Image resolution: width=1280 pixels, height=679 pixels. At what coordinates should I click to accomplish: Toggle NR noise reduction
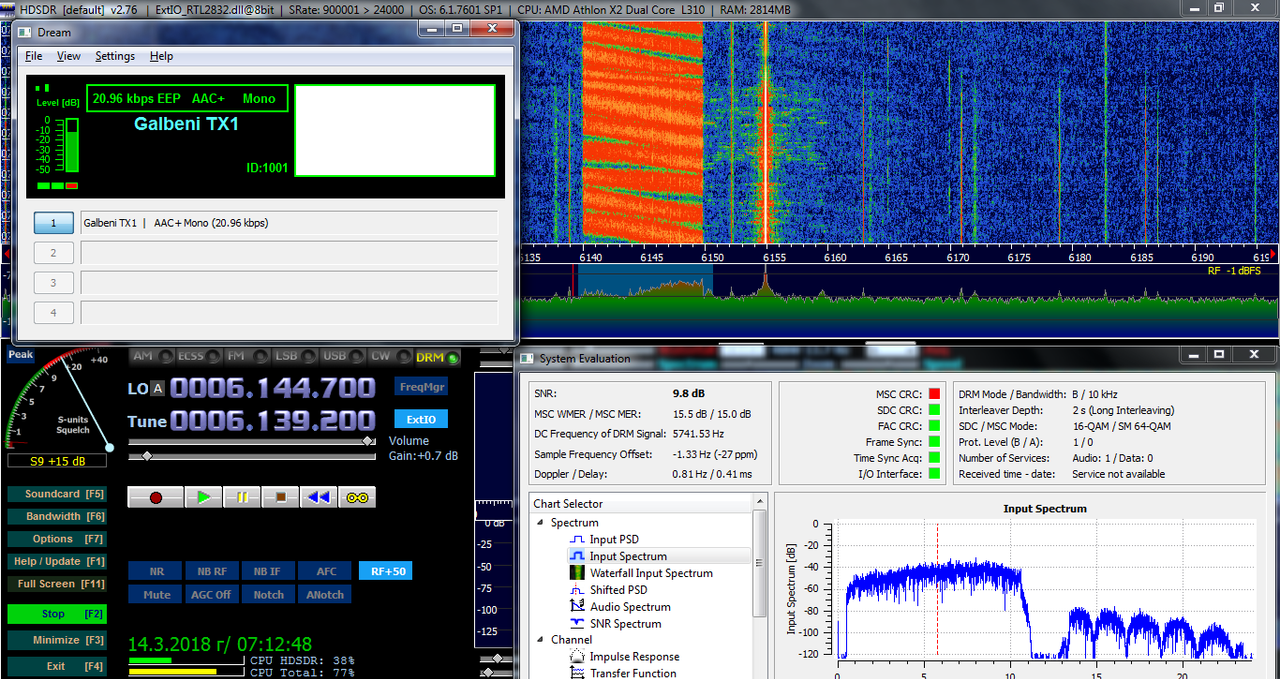(156, 571)
